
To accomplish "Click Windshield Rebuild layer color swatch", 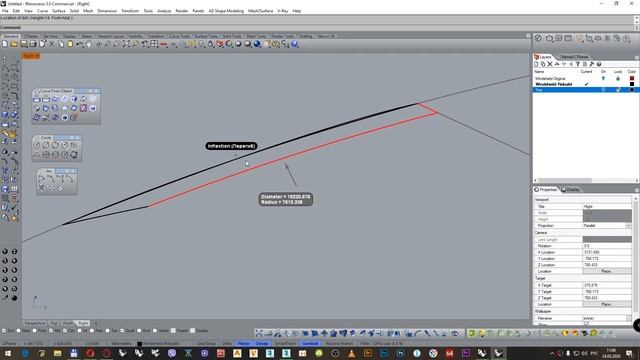I will [x=632, y=84].
